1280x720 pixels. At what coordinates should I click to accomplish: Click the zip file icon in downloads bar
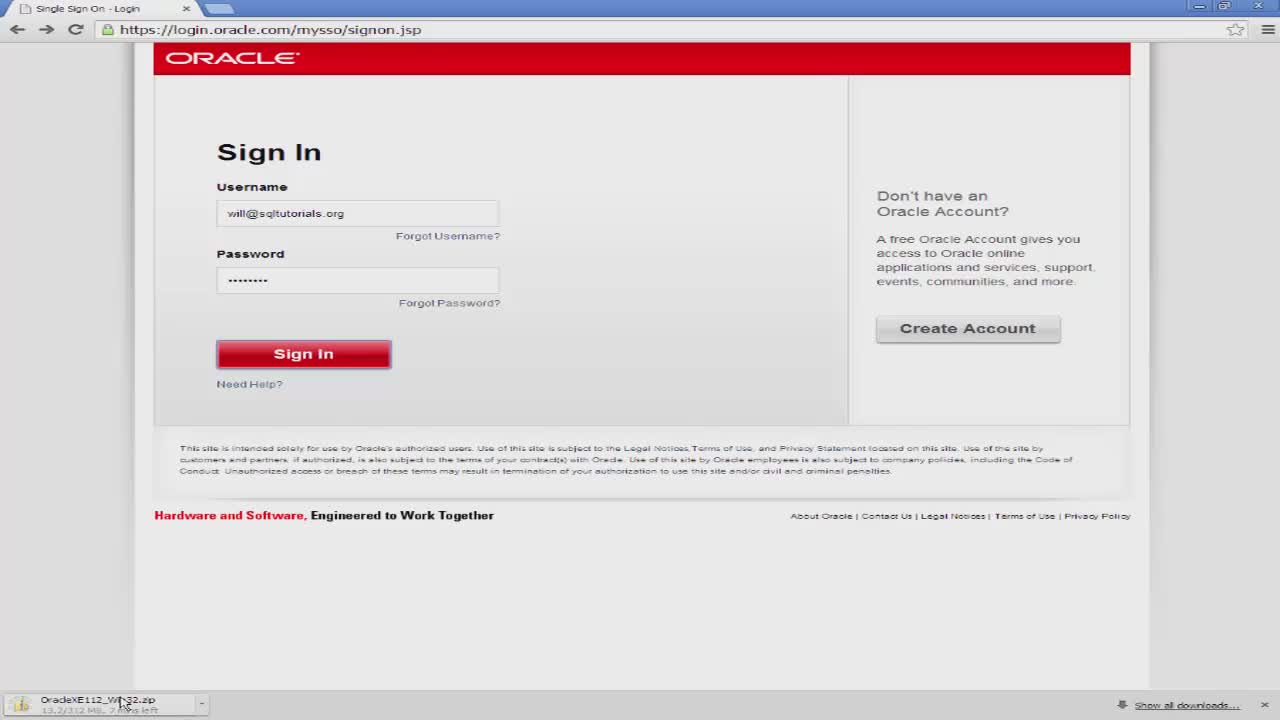pos(21,705)
